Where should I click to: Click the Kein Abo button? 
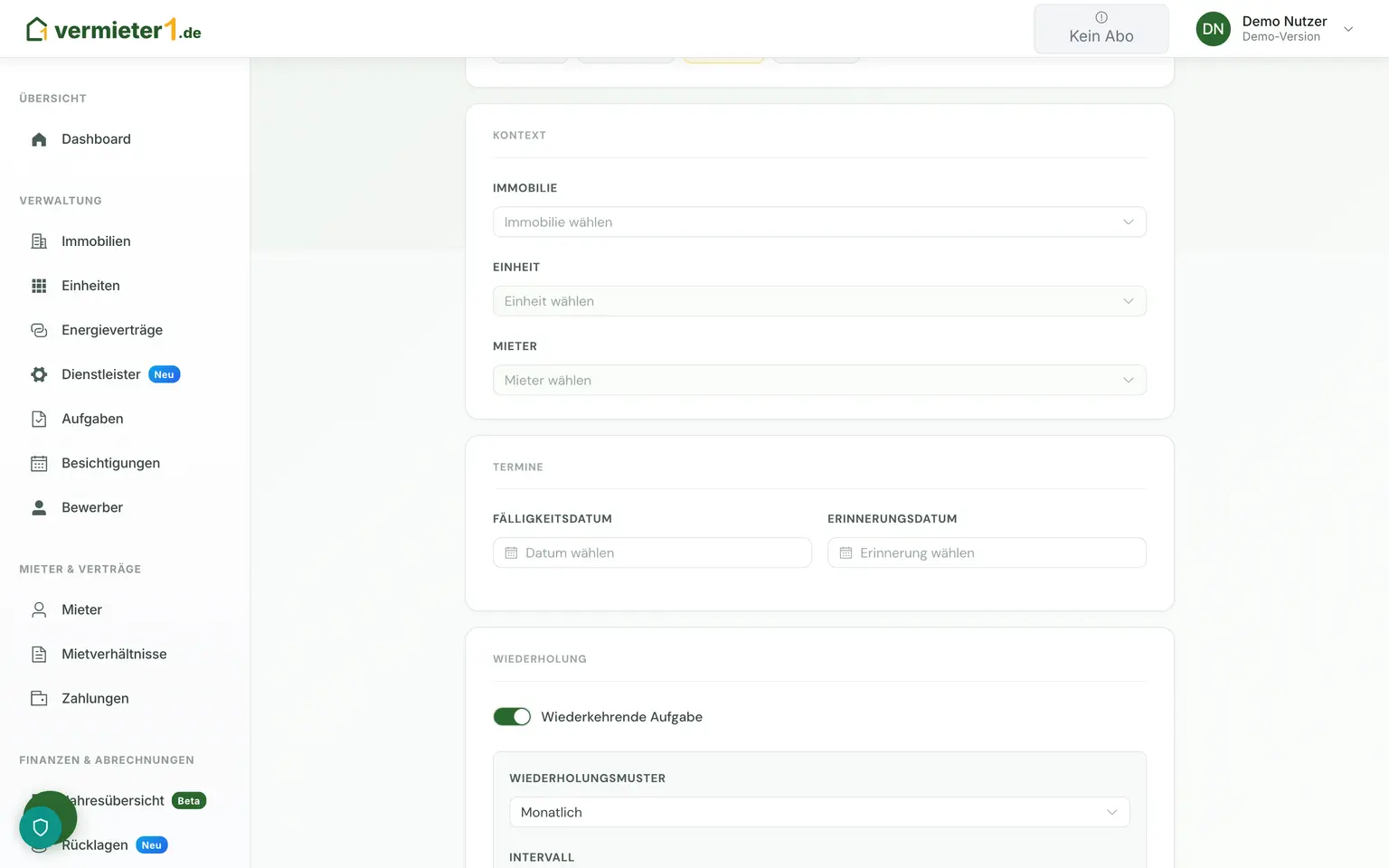click(x=1101, y=29)
